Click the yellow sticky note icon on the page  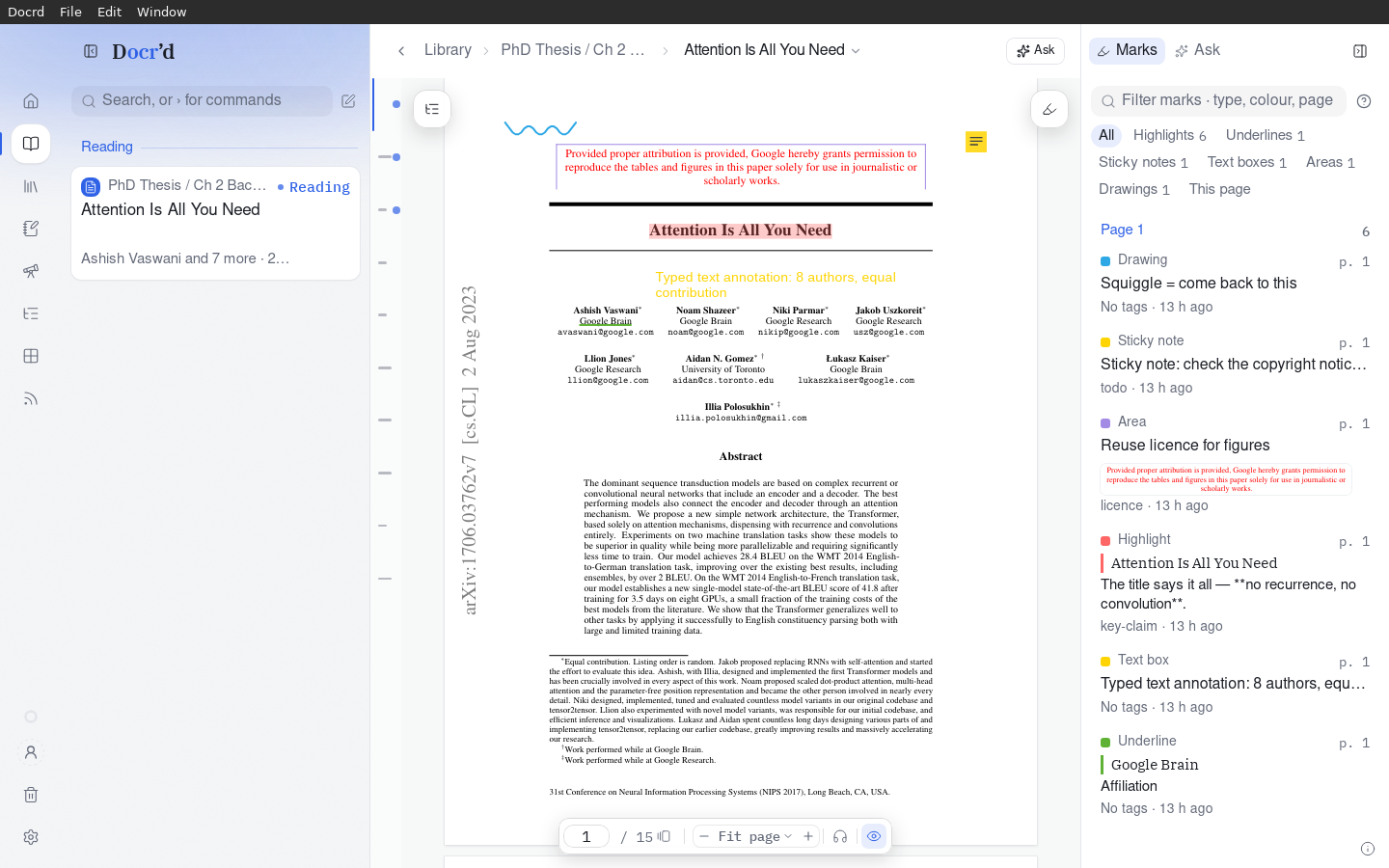tap(976, 142)
